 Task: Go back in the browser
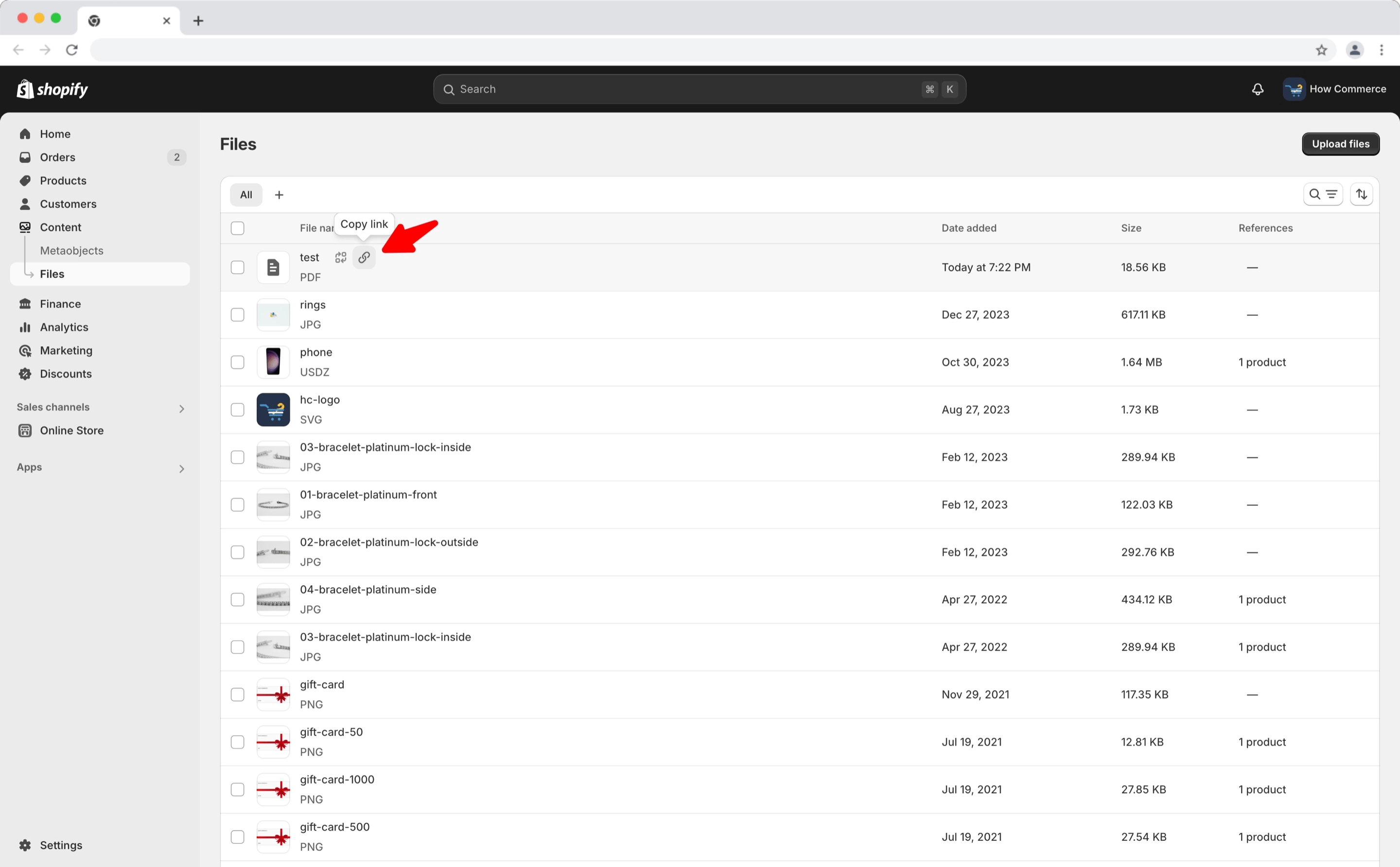[18, 50]
